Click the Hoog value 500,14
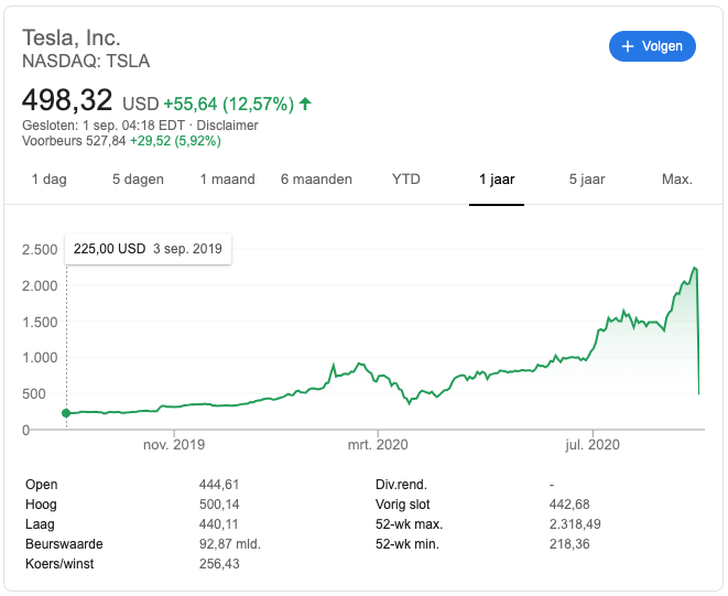Viewport: 728px width, 596px height. coord(219,505)
